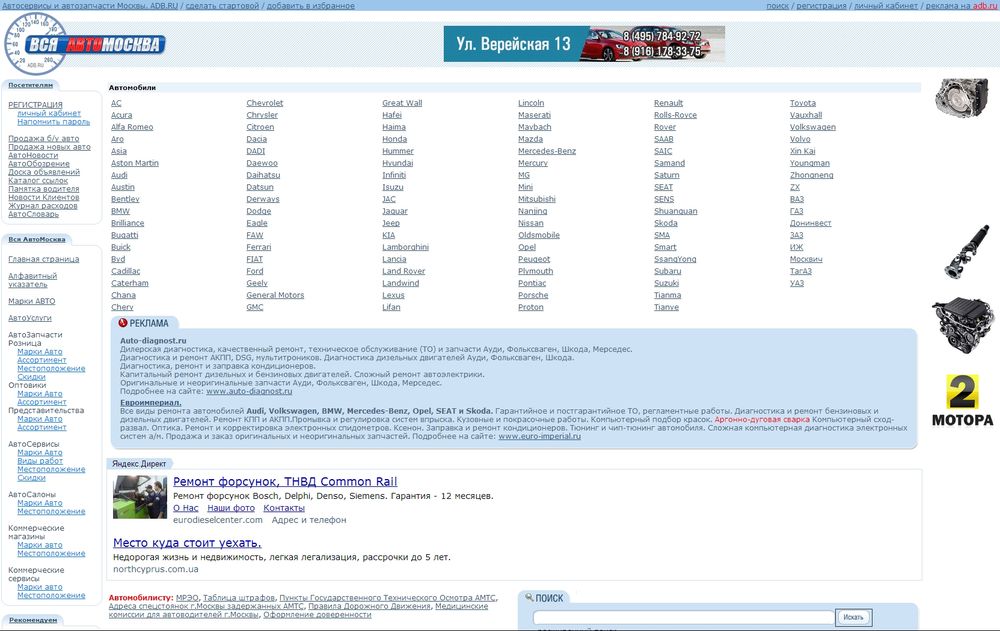
Task: Click О Нас link in the ad
Action: (x=186, y=508)
